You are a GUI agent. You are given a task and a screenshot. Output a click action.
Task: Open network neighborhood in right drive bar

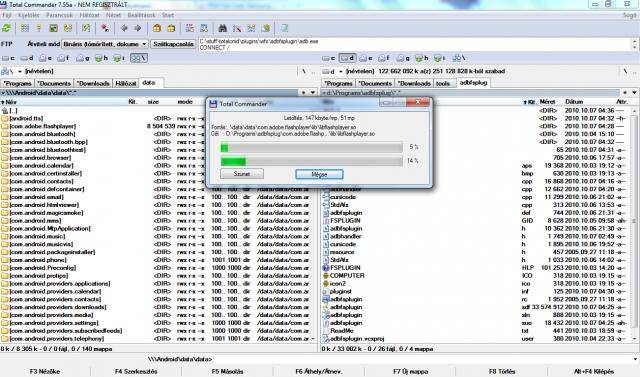point(459,58)
